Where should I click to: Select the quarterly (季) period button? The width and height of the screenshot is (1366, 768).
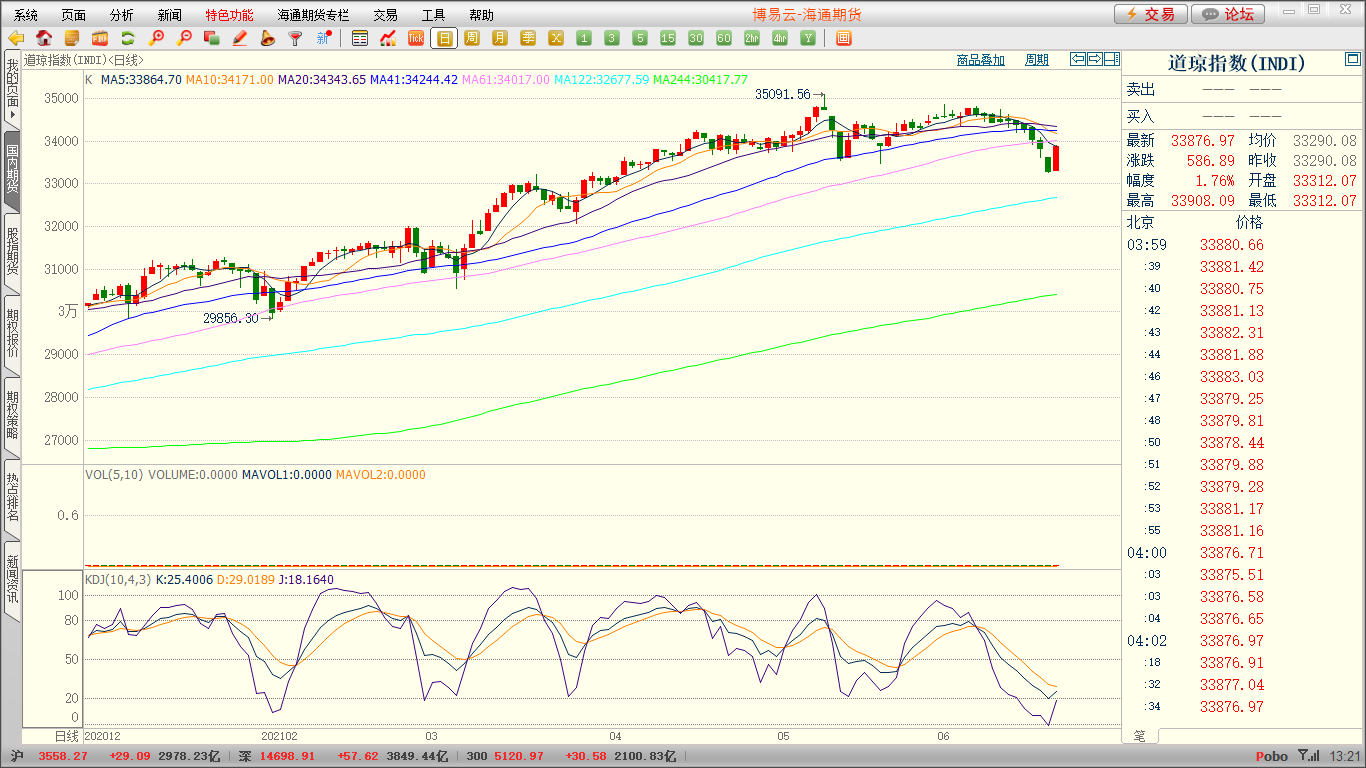pos(528,38)
